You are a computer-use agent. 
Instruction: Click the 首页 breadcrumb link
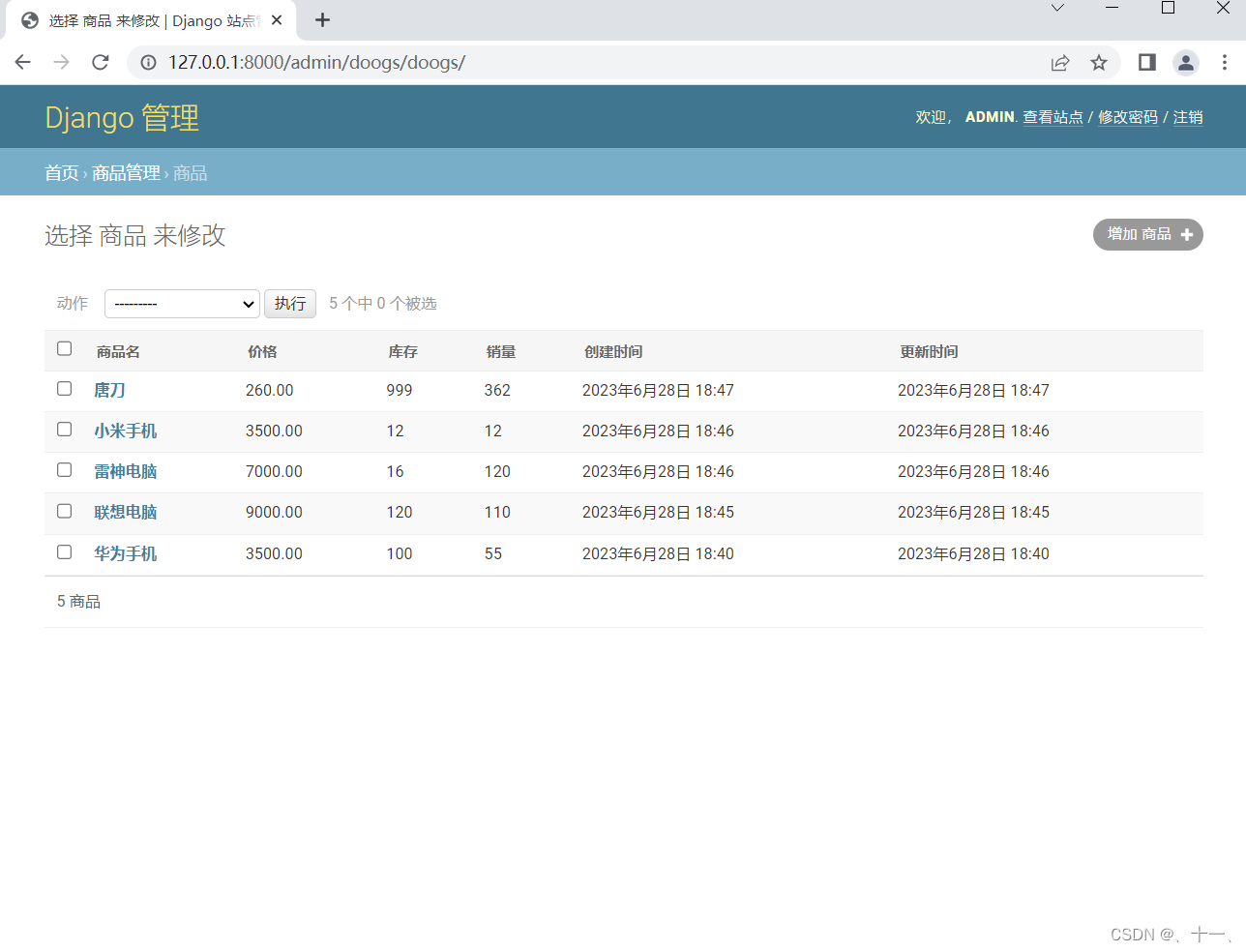(x=62, y=173)
